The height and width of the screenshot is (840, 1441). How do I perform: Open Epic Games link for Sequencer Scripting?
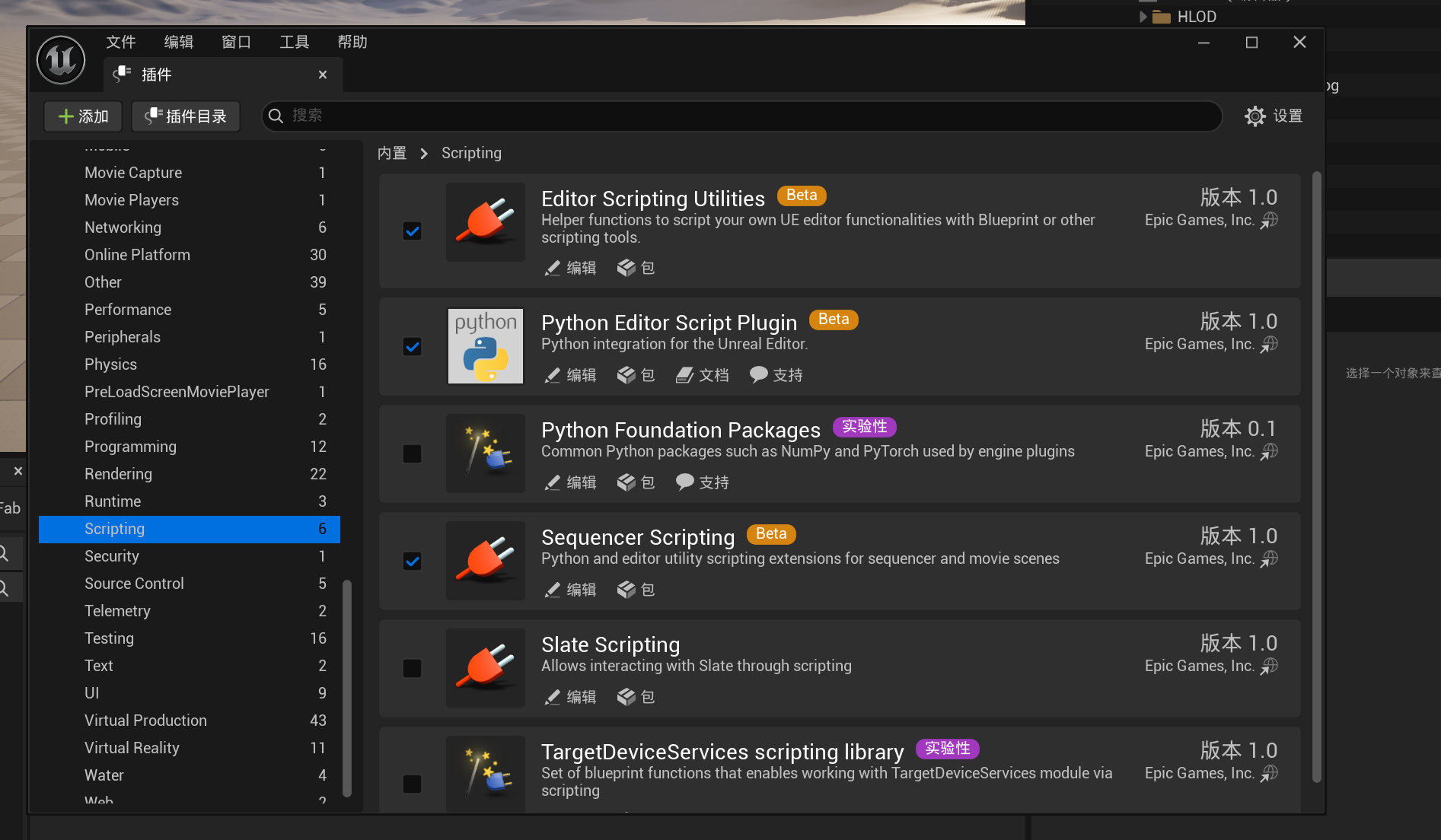click(1211, 558)
